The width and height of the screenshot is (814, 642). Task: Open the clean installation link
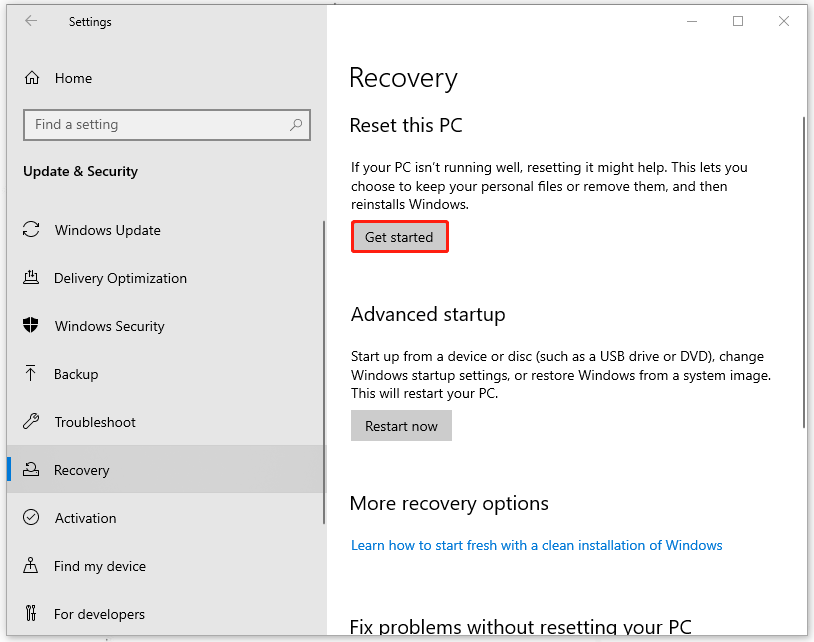coord(536,545)
